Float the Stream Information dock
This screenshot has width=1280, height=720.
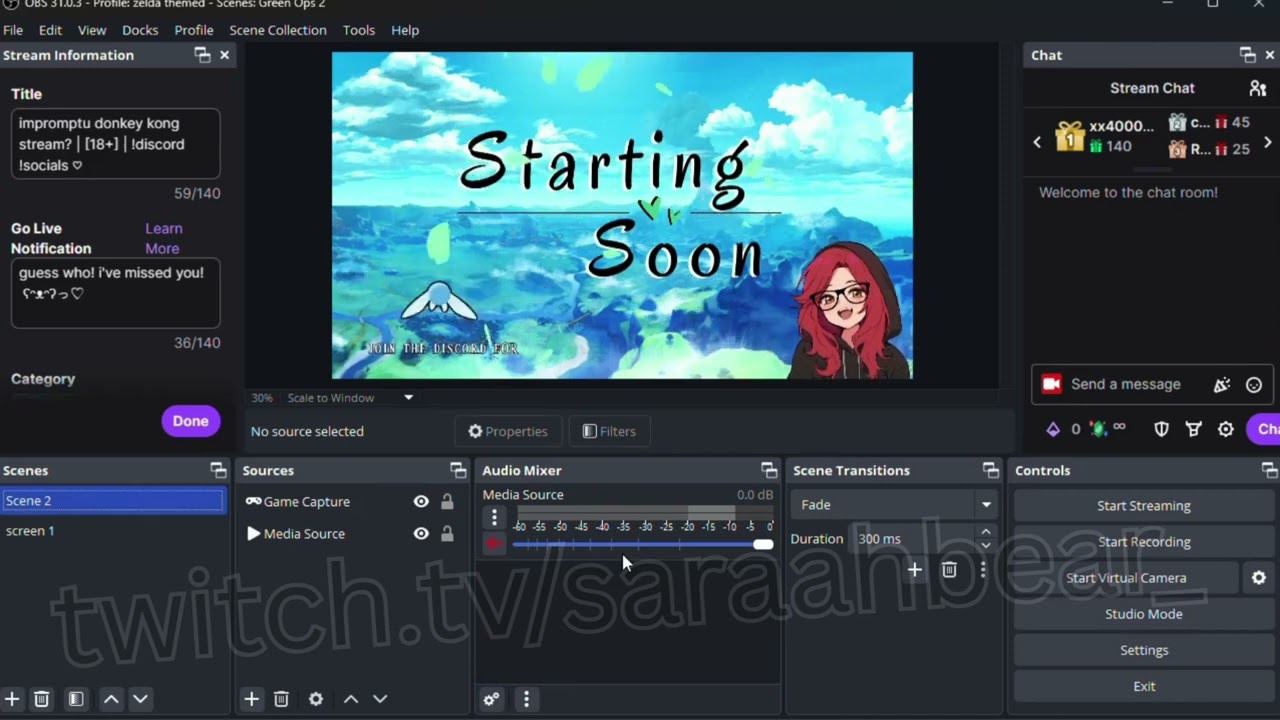[202, 55]
